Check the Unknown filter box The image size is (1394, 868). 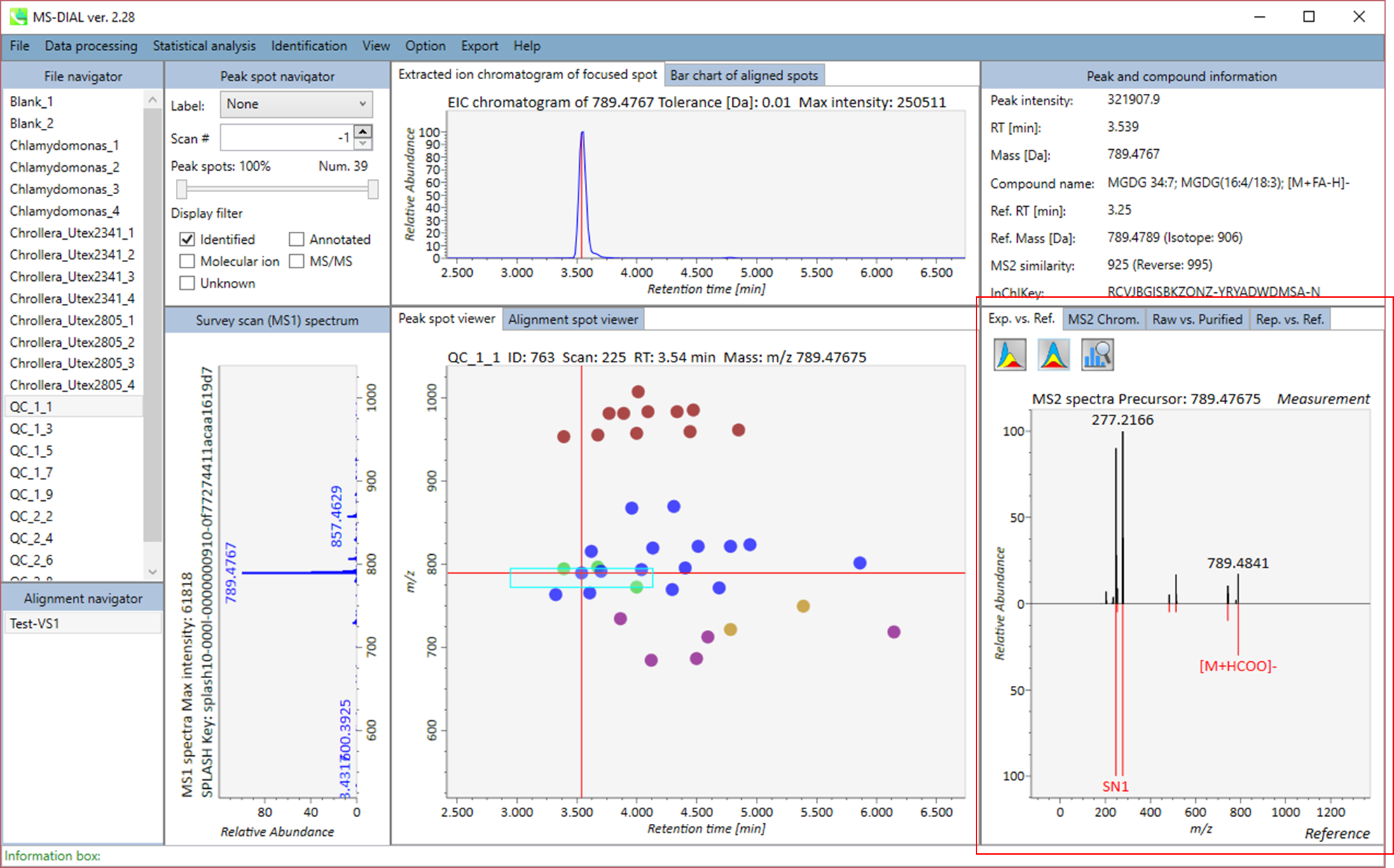point(187,283)
